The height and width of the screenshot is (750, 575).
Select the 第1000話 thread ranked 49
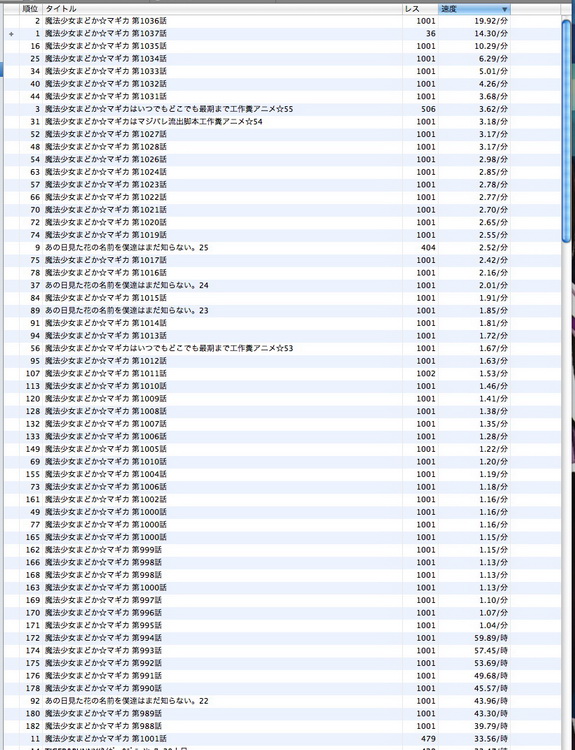(106, 512)
